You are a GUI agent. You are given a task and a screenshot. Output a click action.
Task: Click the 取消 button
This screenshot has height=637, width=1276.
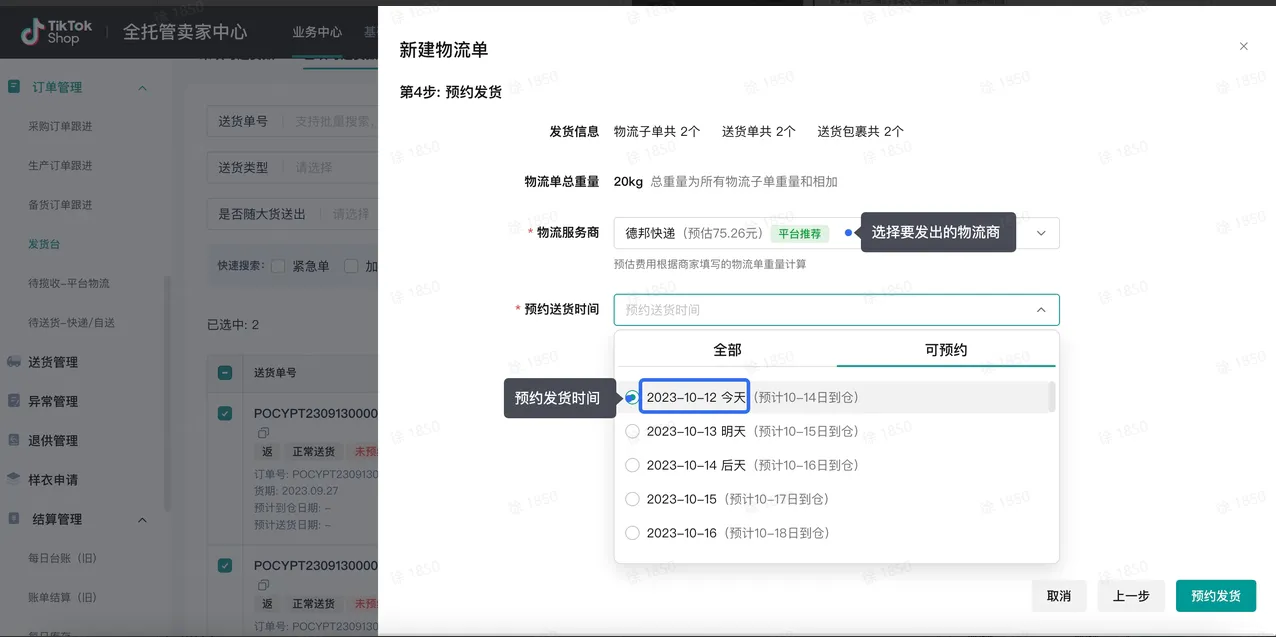tap(1059, 596)
